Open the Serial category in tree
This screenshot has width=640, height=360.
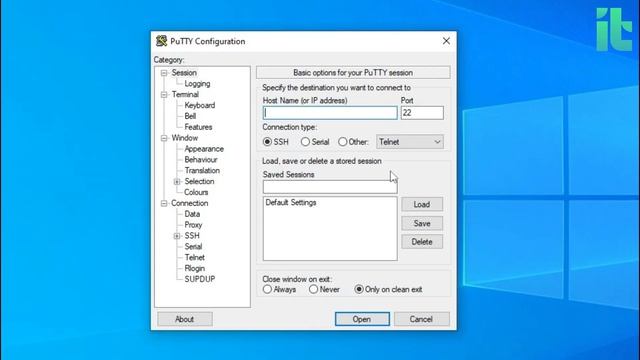pos(193,247)
